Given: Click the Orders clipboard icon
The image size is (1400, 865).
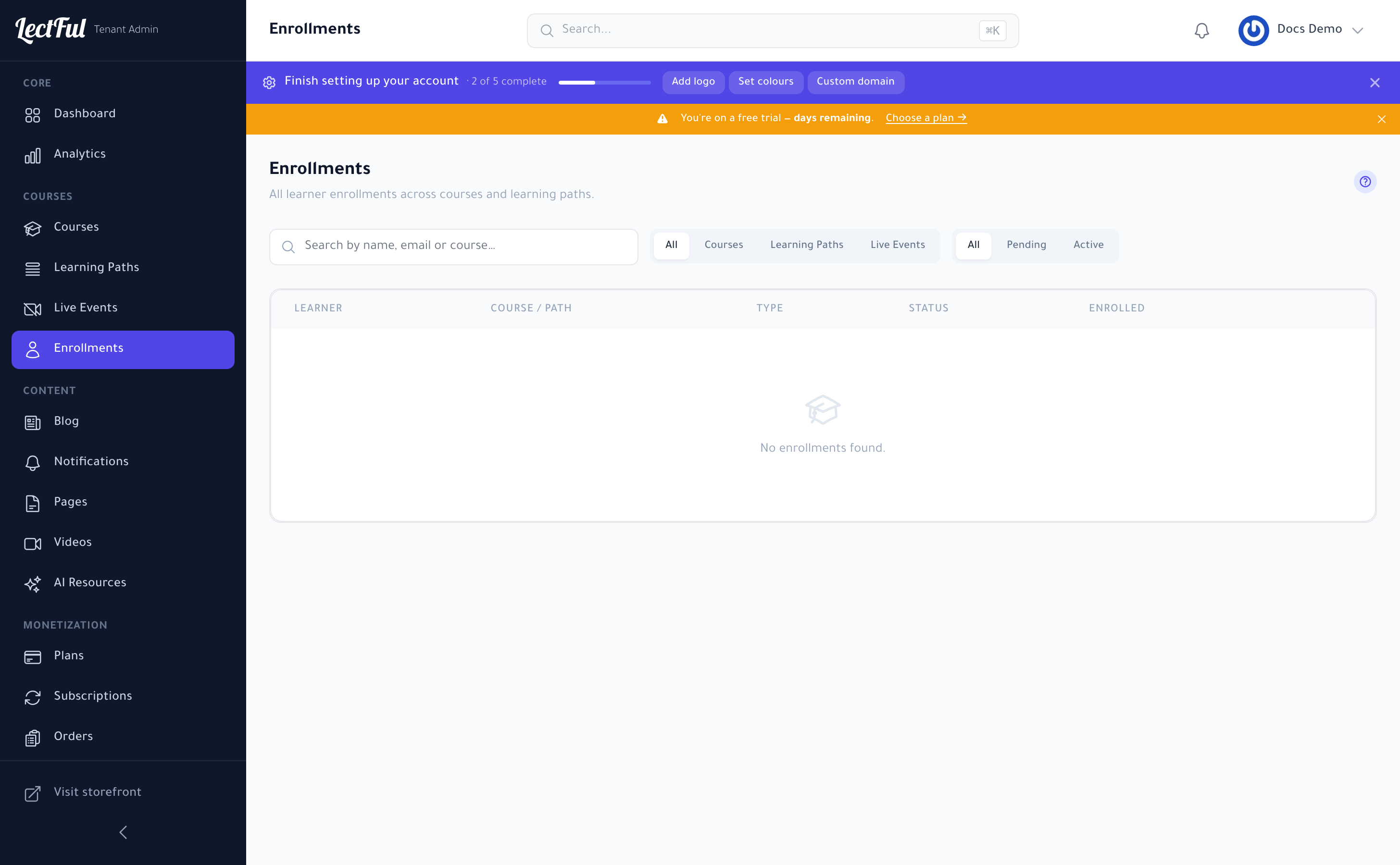Looking at the screenshot, I should tap(33, 738).
